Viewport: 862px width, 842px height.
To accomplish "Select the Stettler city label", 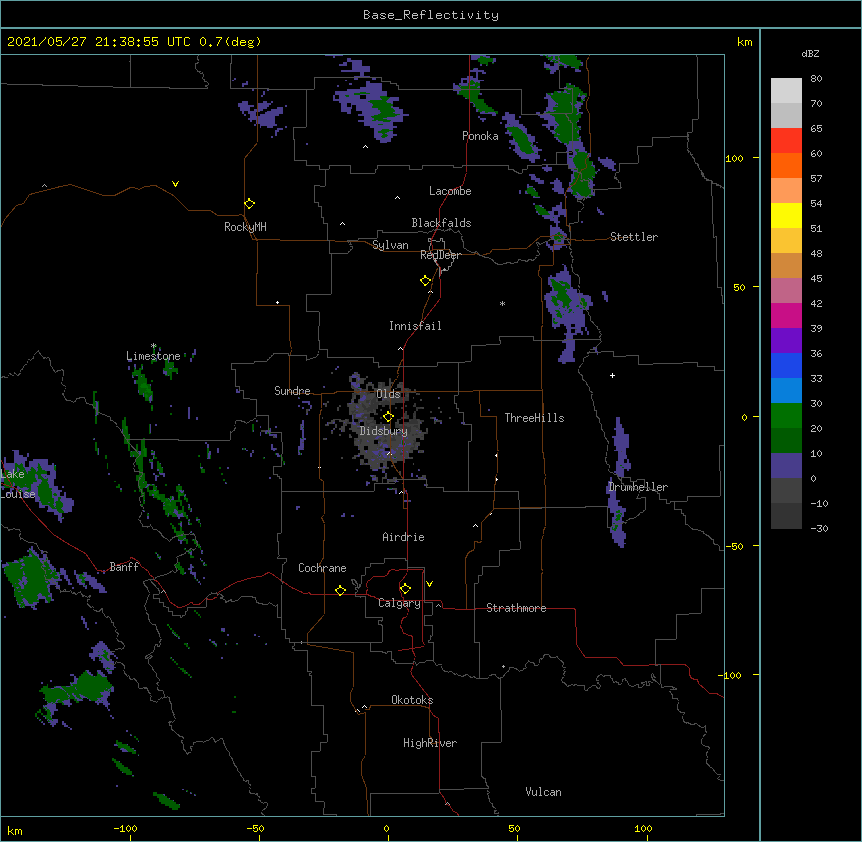I will [x=634, y=237].
